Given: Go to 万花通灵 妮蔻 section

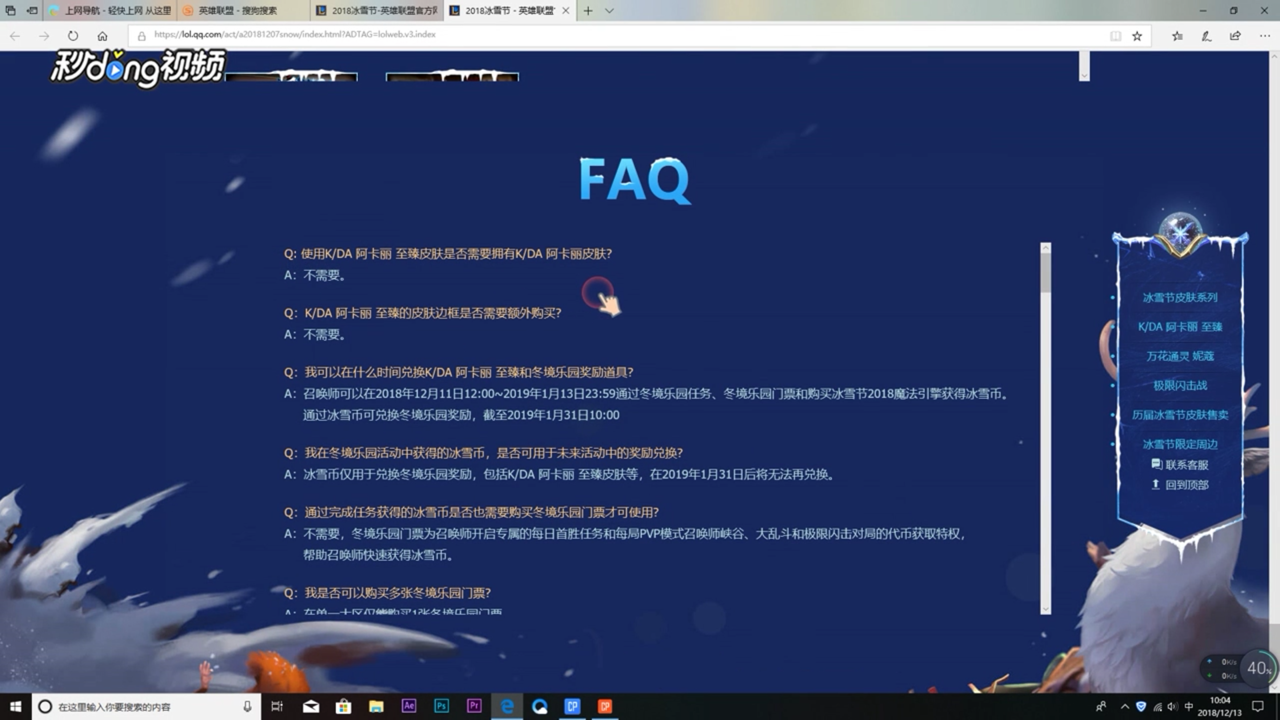Looking at the screenshot, I should (1180, 355).
